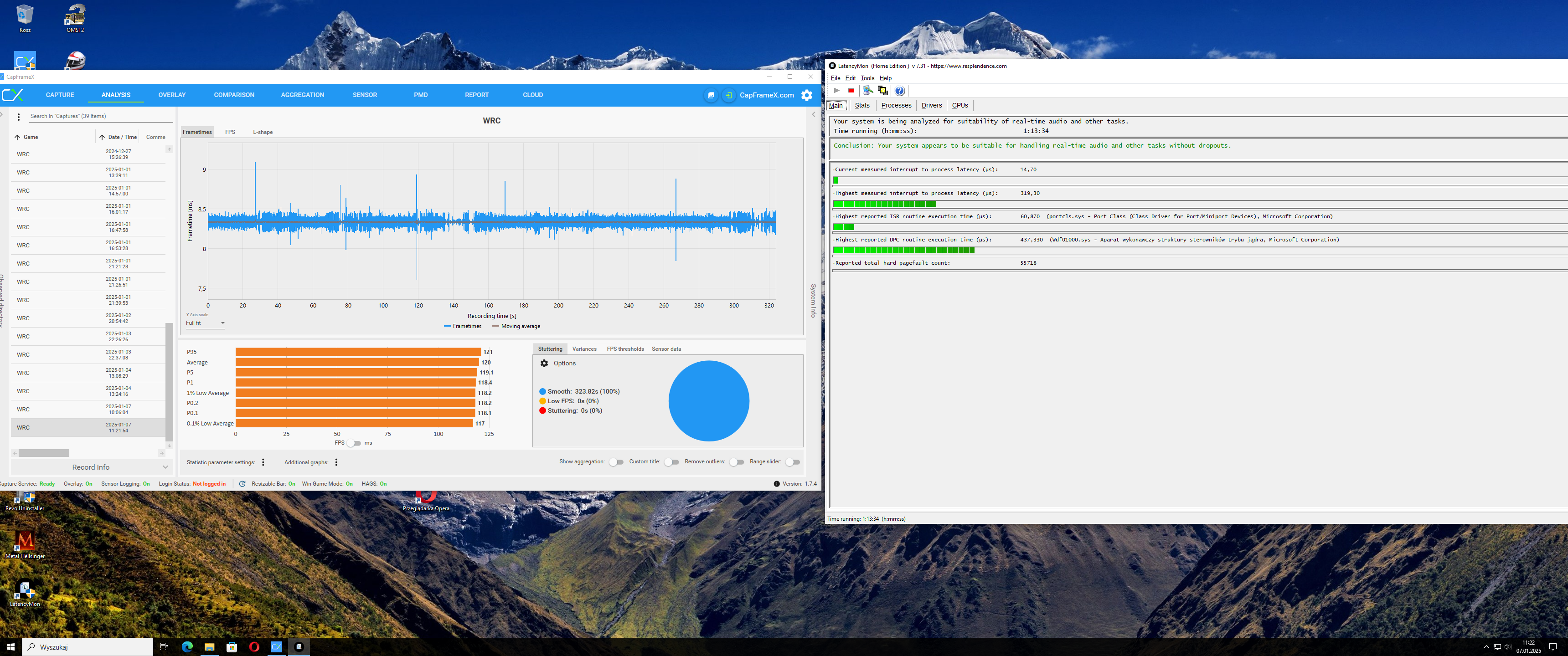The image size is (1568, 656).
Task: Open Opera browser from the taskbar
Action: point(254,647)
